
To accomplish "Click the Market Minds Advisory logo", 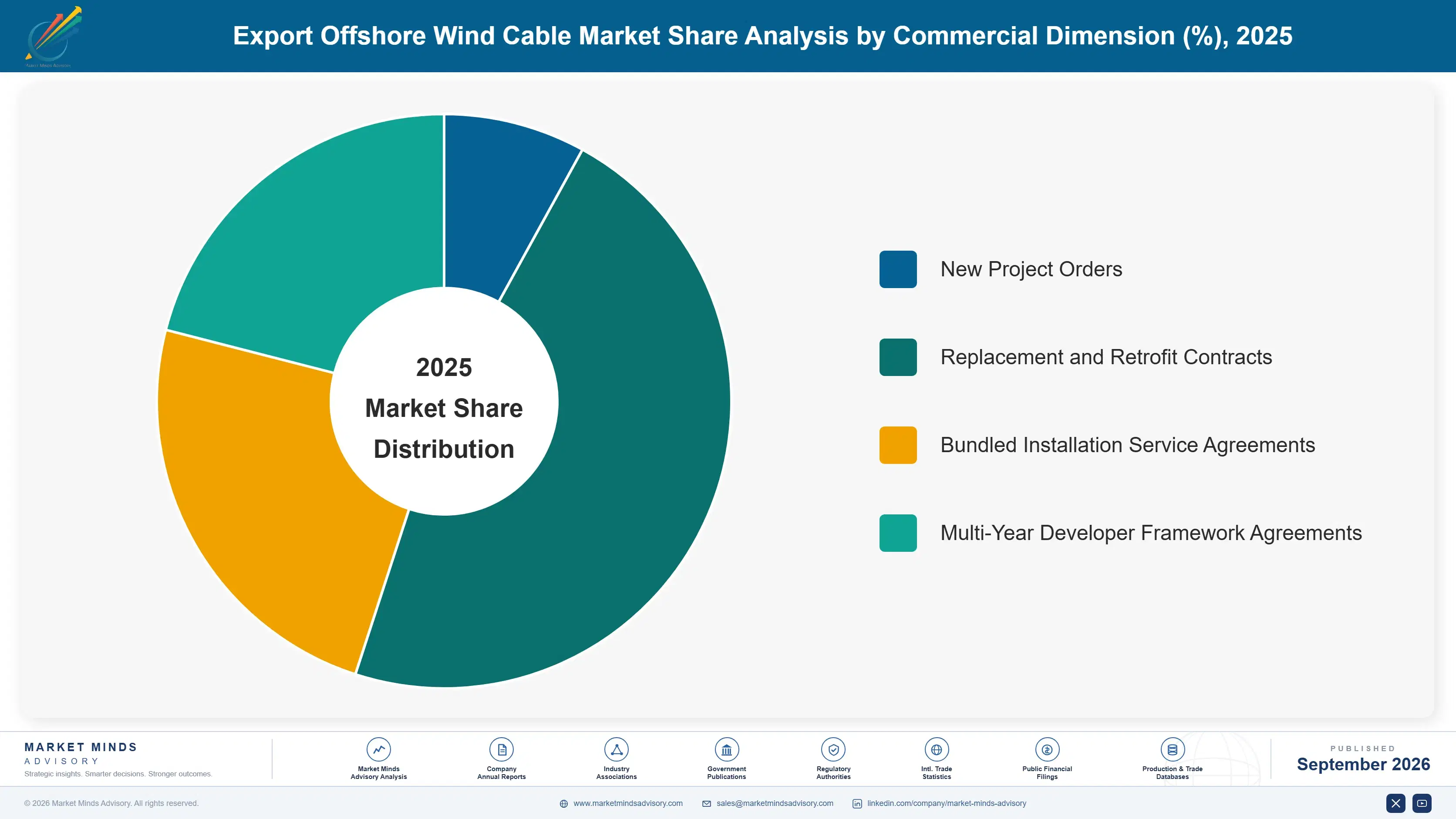I will click(x=53, y=36).
